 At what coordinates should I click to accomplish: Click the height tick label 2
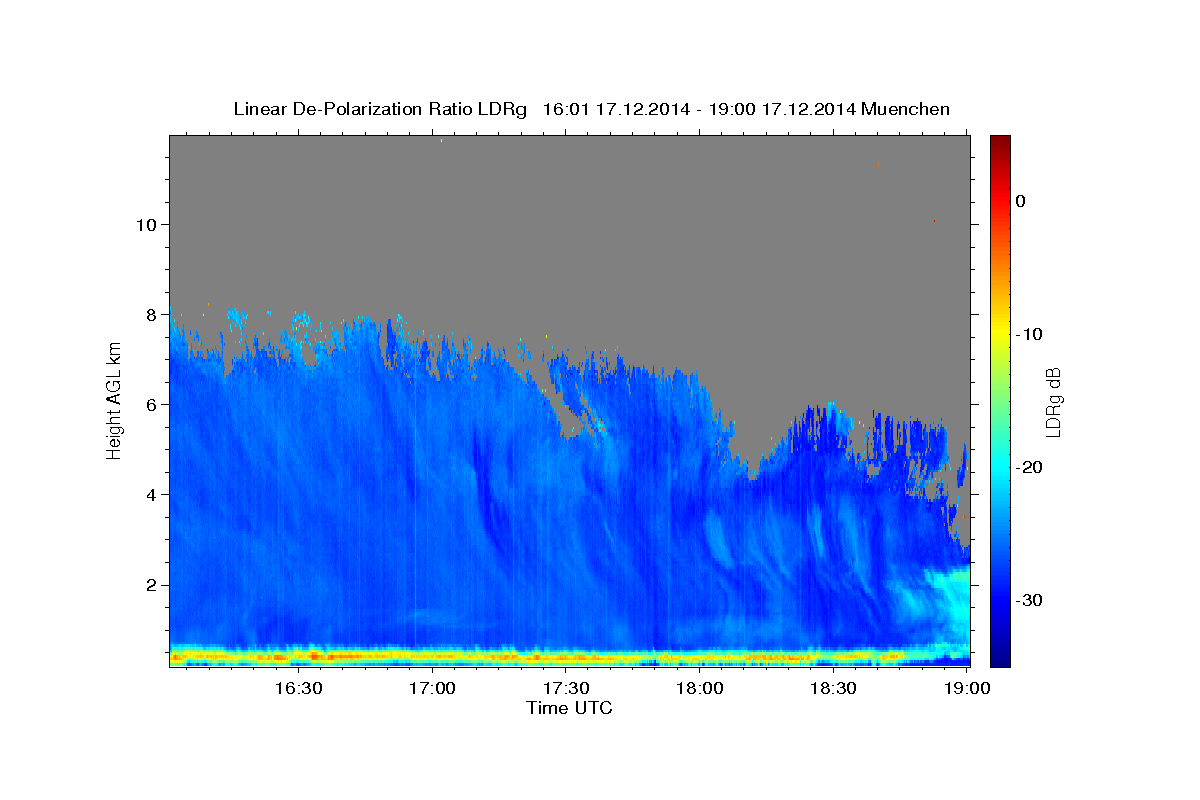tap(154, 584)
